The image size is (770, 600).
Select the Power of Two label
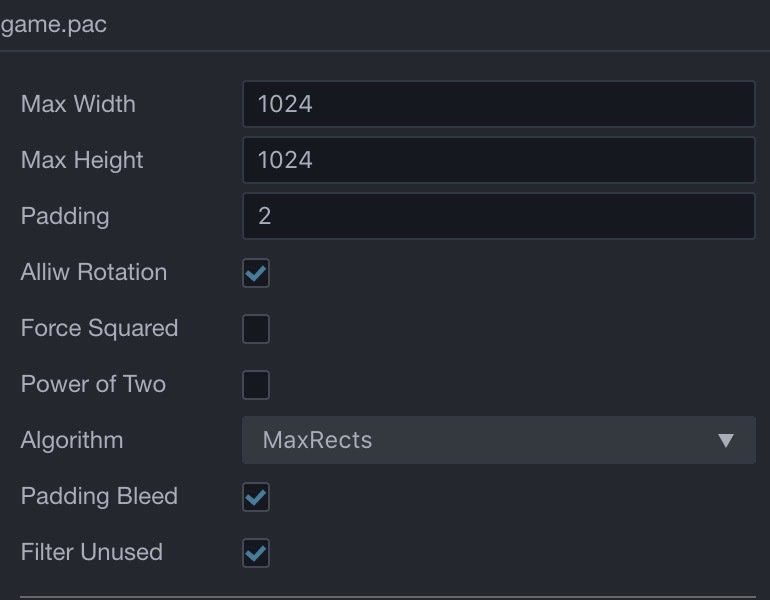pyautogui.click(x=93, y=384)
